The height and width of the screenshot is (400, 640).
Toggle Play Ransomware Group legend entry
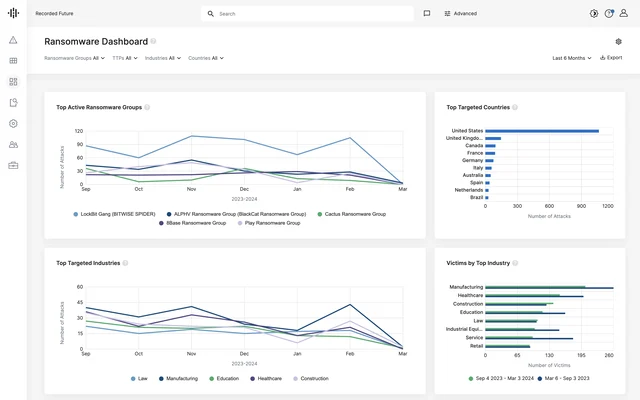(269, 223)
